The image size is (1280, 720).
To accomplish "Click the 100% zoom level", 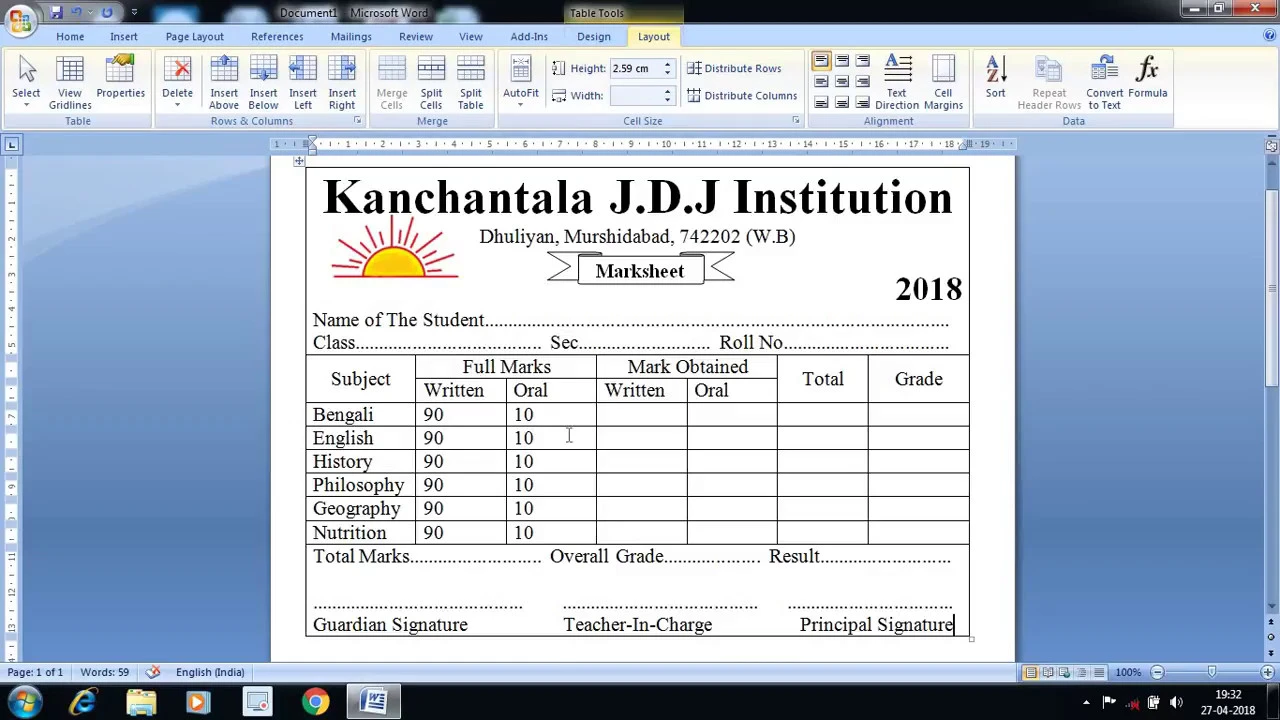I will tap(1128, 672).
